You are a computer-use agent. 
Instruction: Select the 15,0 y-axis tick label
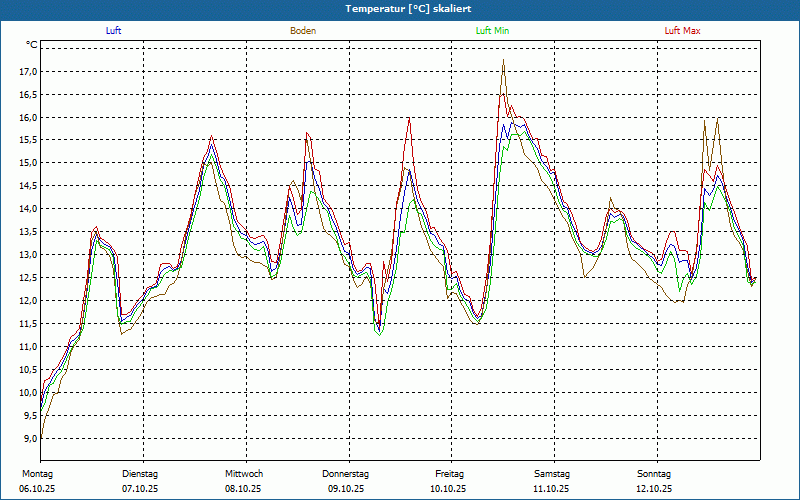click(x=27, y=163)
